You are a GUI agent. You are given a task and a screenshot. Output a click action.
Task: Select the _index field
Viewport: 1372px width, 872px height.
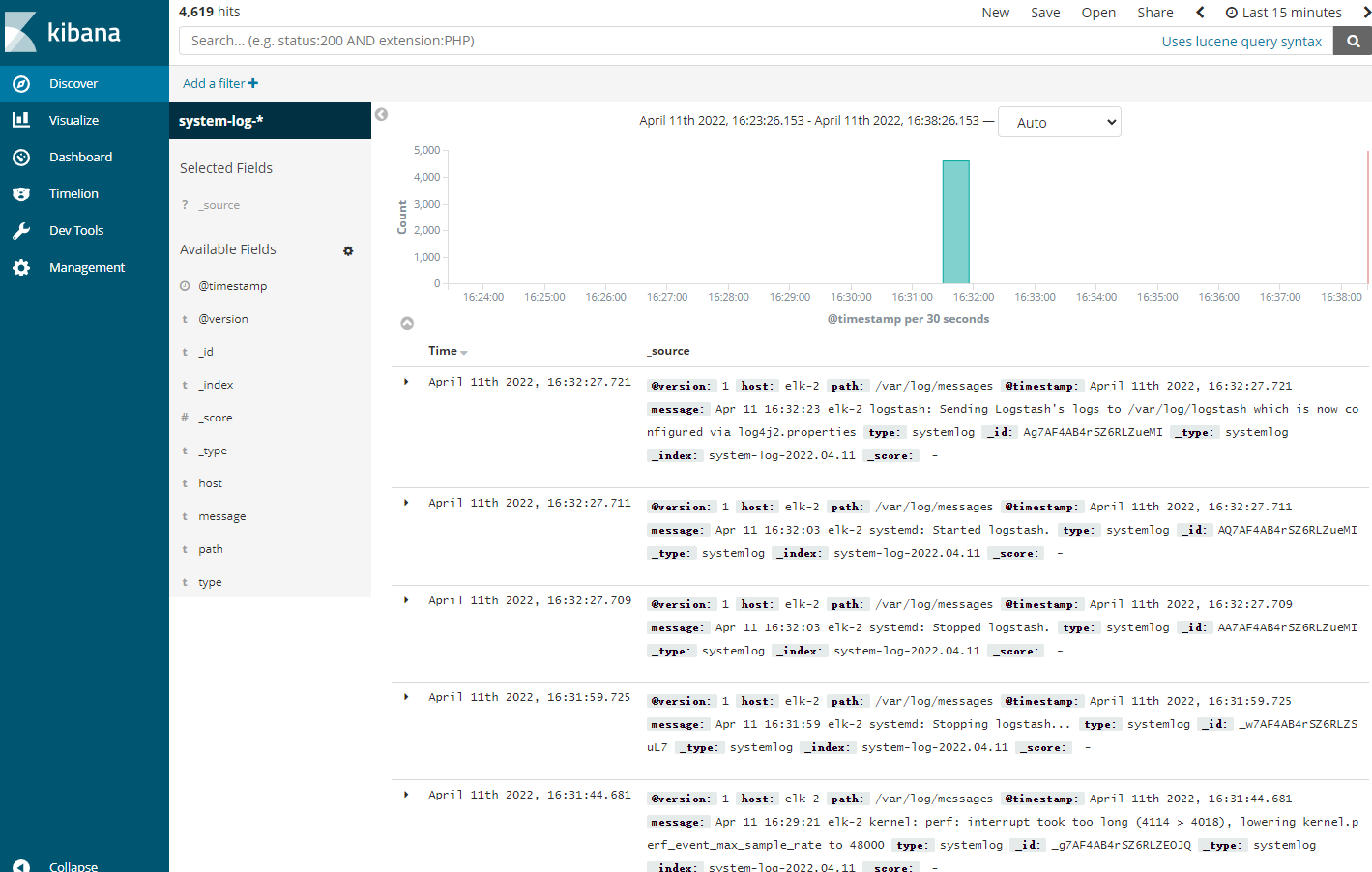pyautogui.click(x=216, y=385)
